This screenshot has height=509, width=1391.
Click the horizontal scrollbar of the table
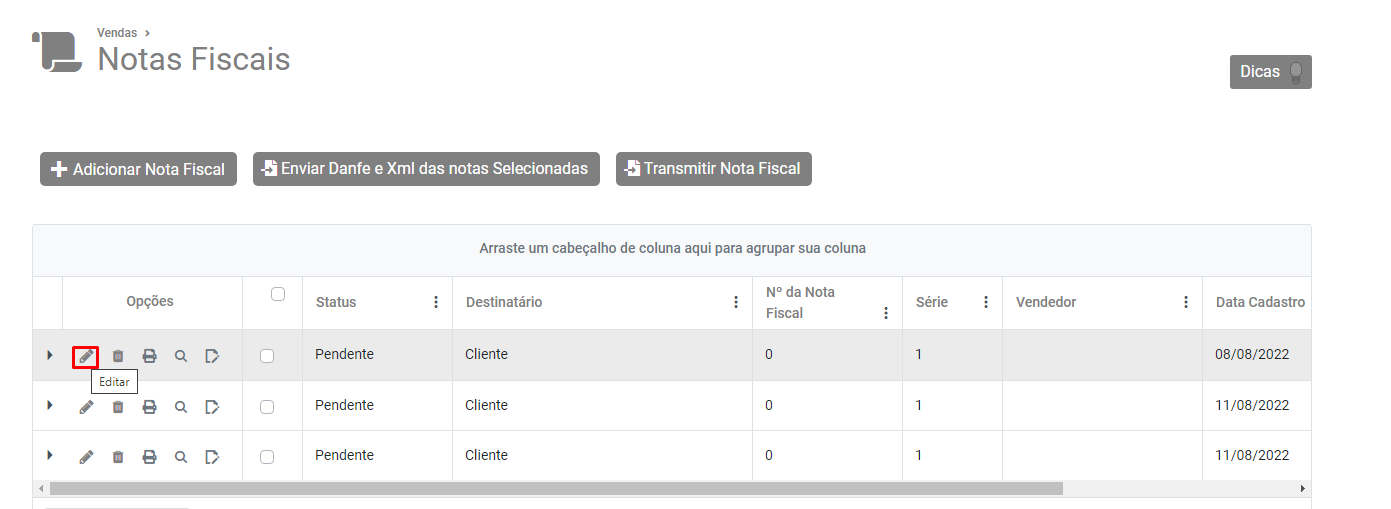[x=555, y=488]
